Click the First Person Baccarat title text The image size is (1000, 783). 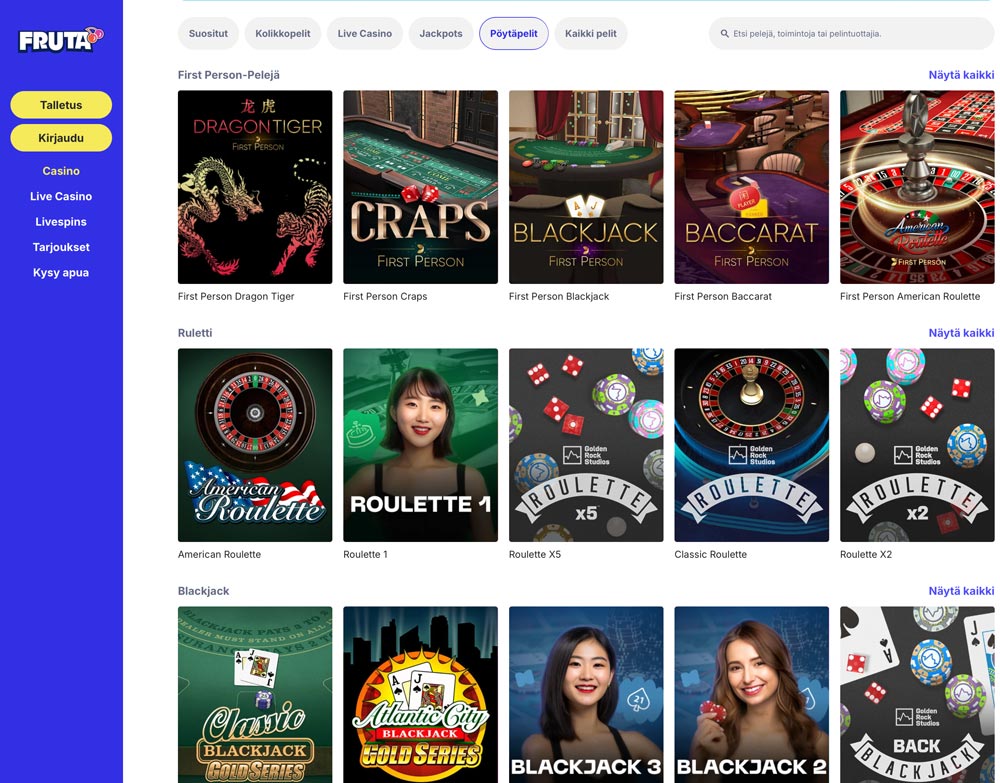723,296
